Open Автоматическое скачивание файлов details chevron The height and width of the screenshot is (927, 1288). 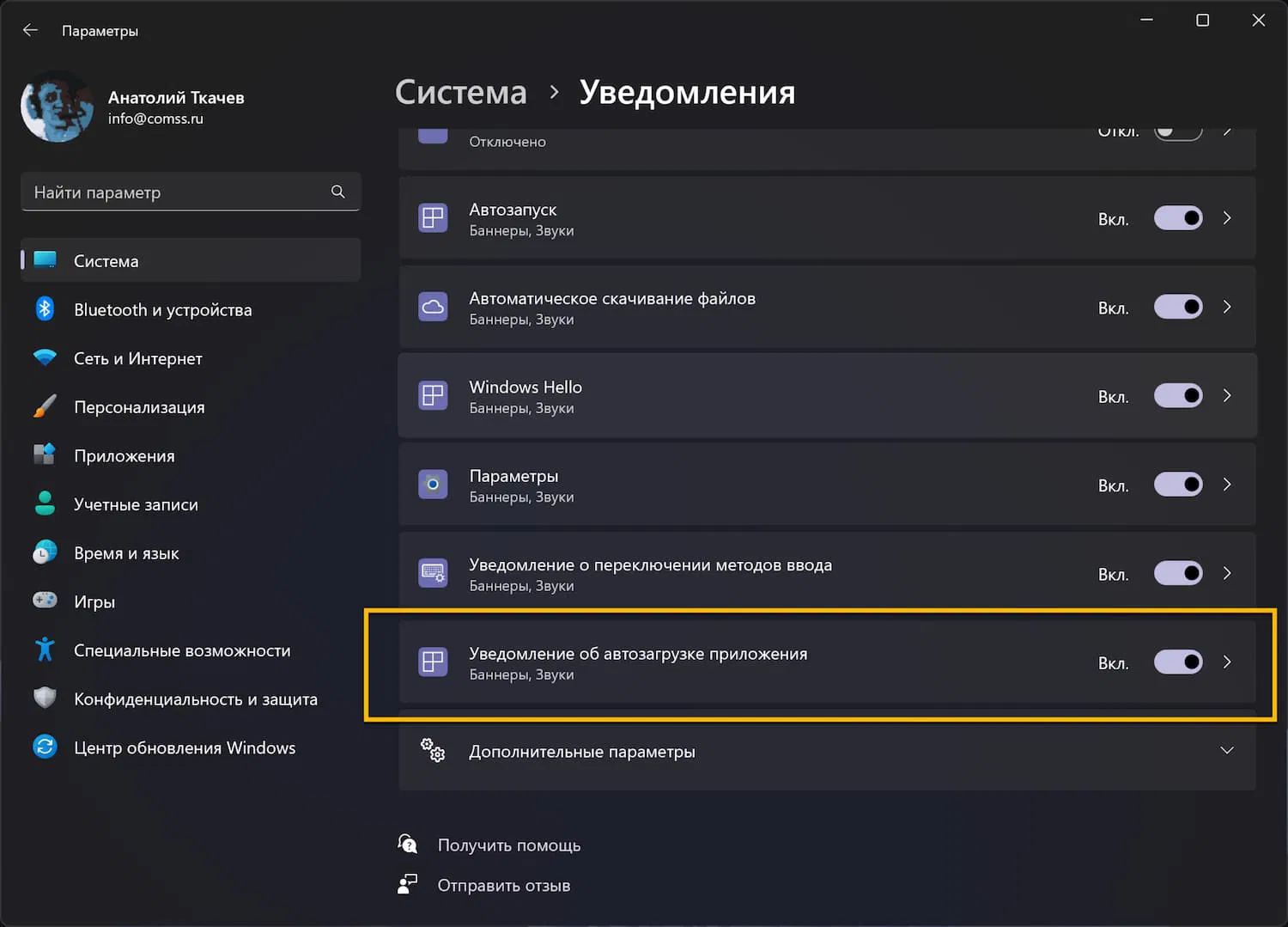pyautogui.click(x=1227, y=307)
